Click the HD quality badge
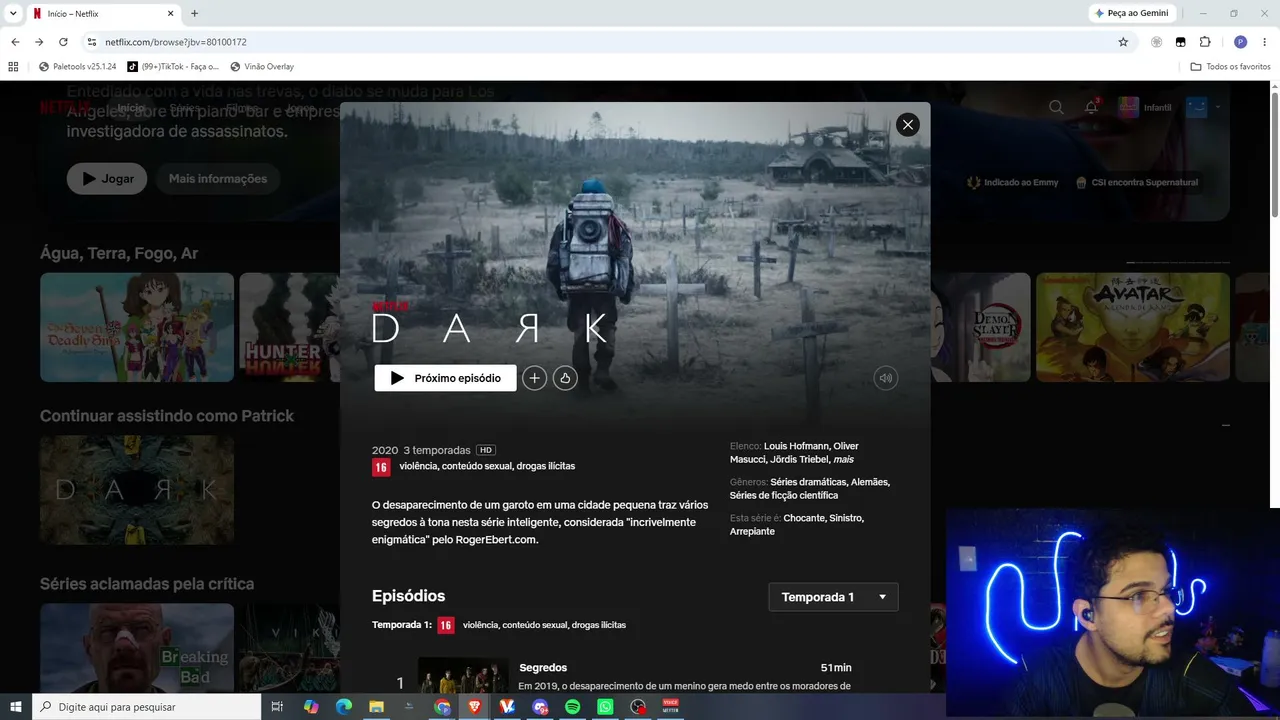The width and height of the screenshot is (1280, 720). pyautogui.click(x=486, y=450)
